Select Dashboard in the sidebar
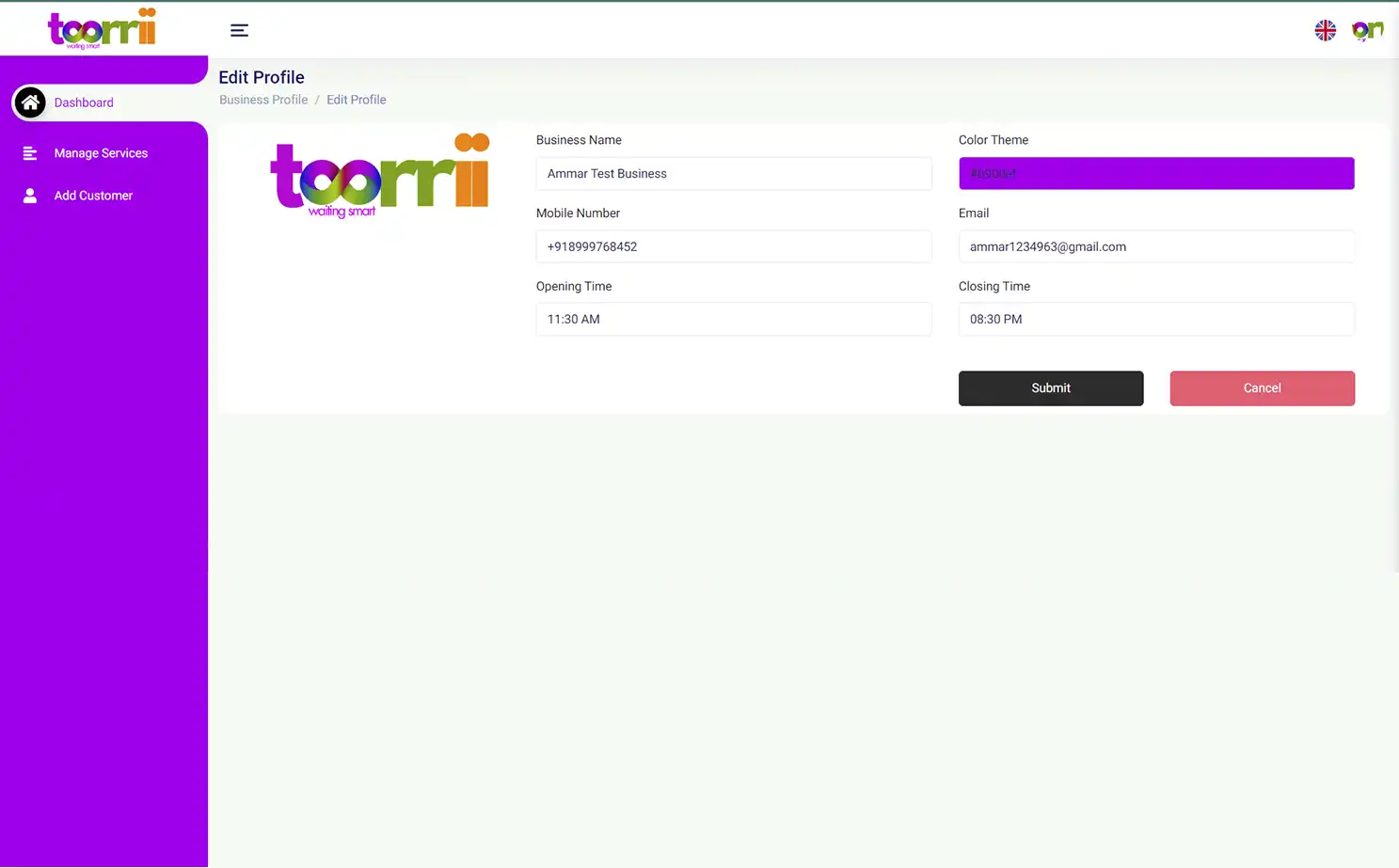 (x=84, y=102)
